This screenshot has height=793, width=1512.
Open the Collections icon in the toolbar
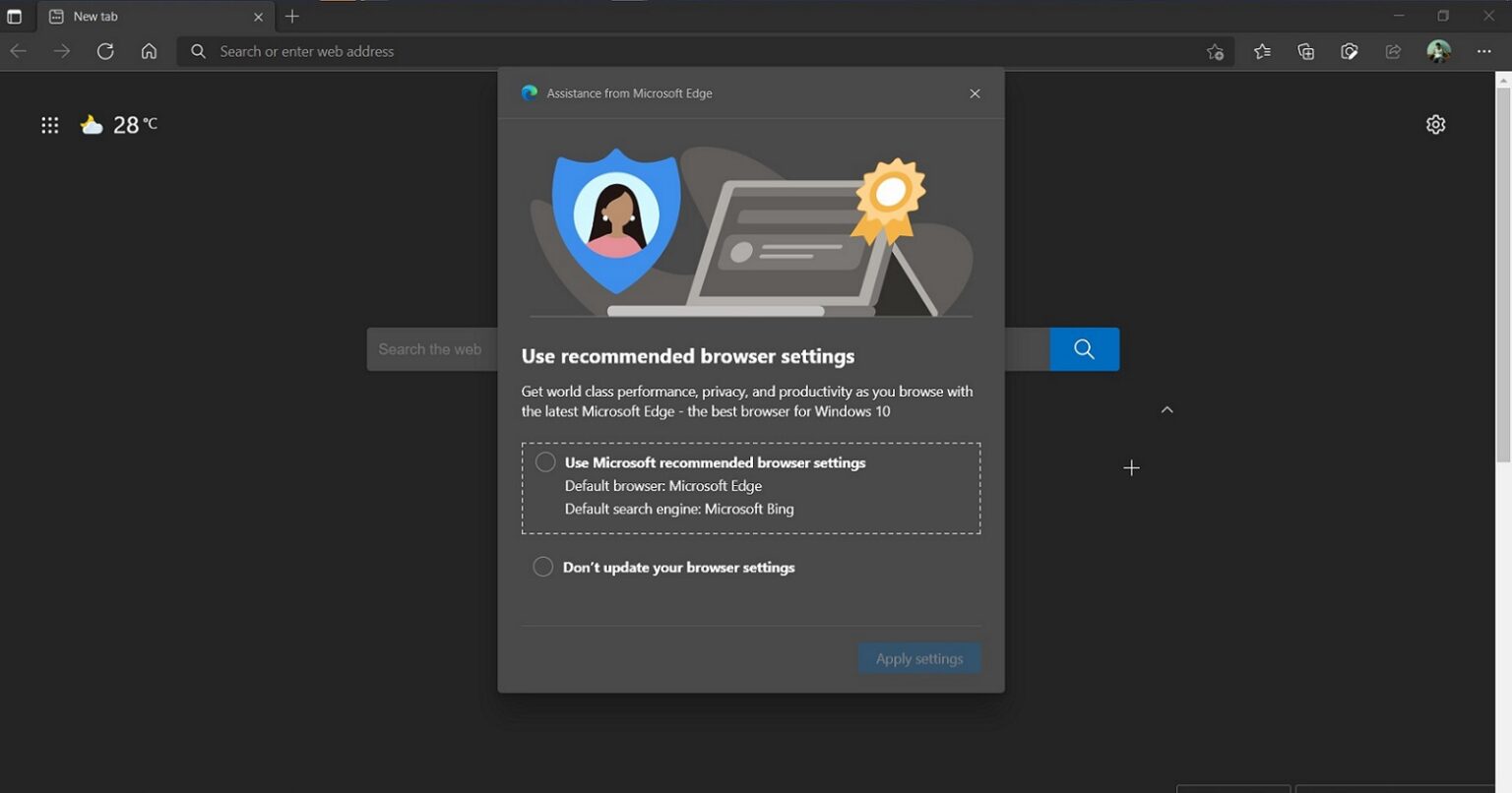point(1305,51)
